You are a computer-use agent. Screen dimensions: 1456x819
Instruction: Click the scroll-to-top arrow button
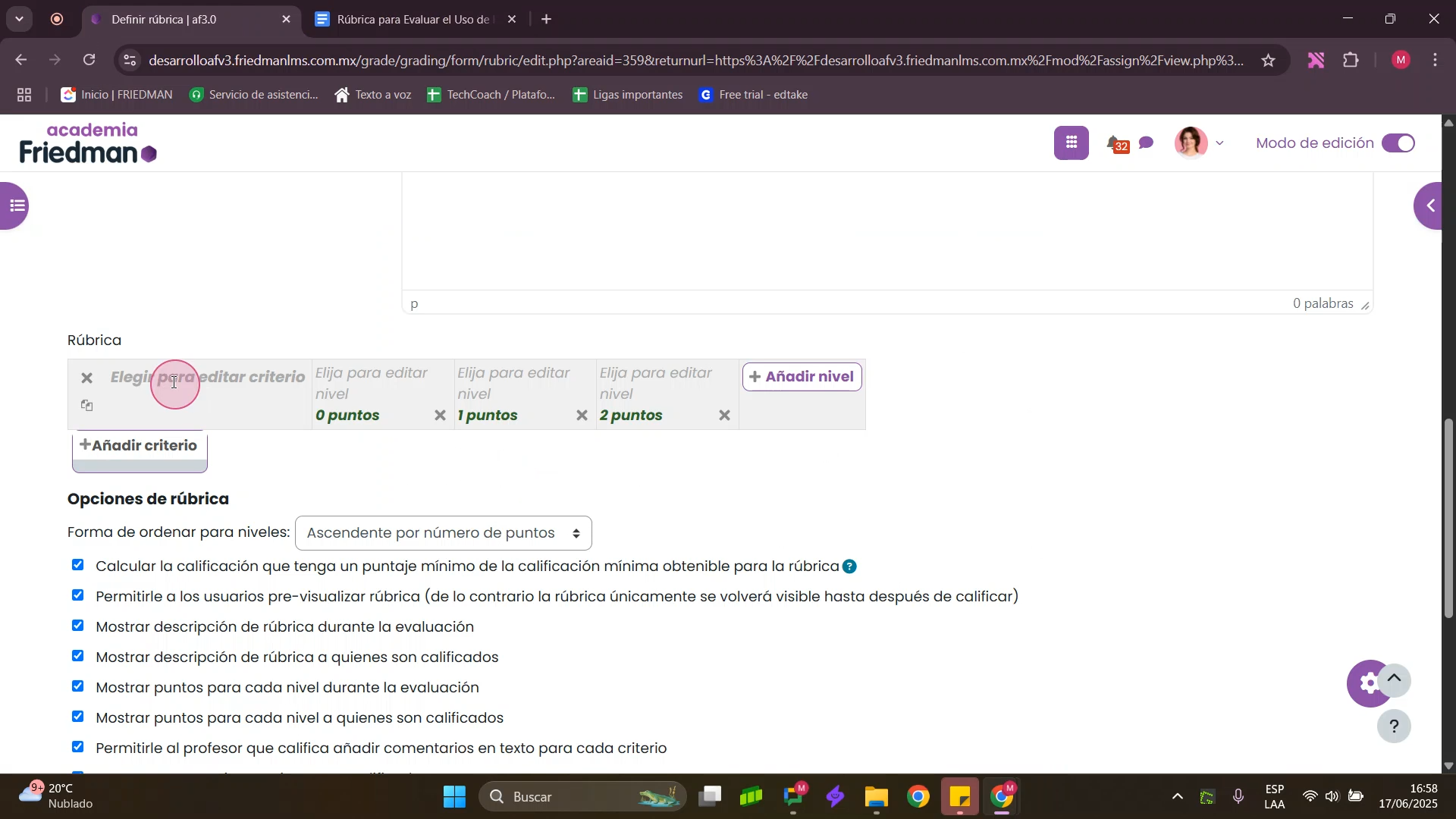tap(1394, 679)
